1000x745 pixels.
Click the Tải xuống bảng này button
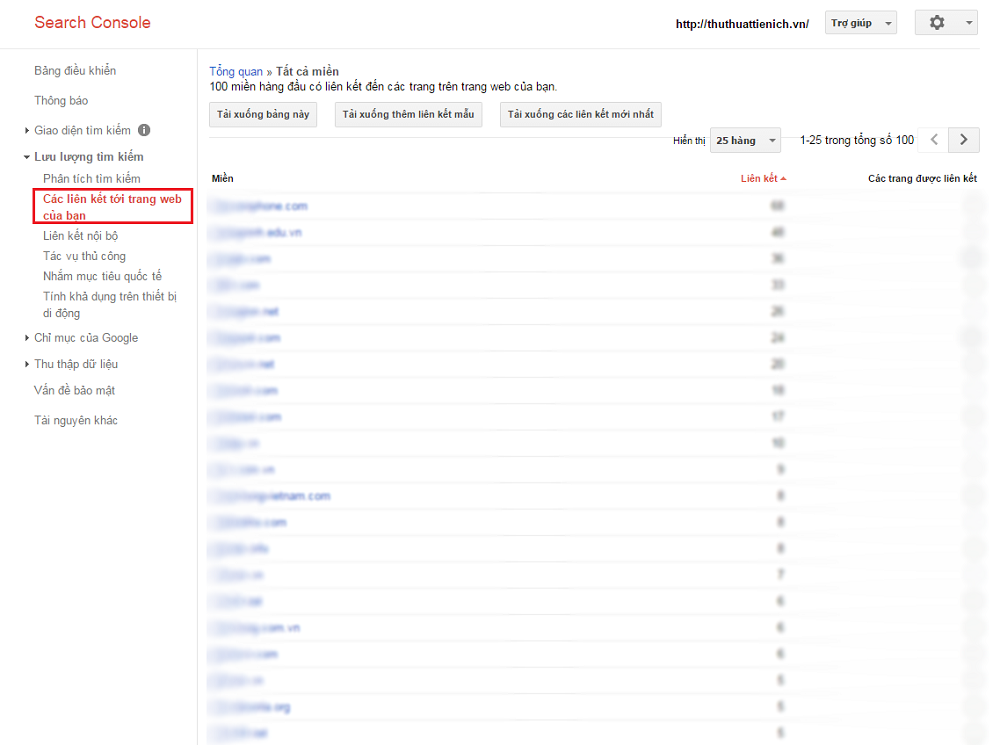263,114
